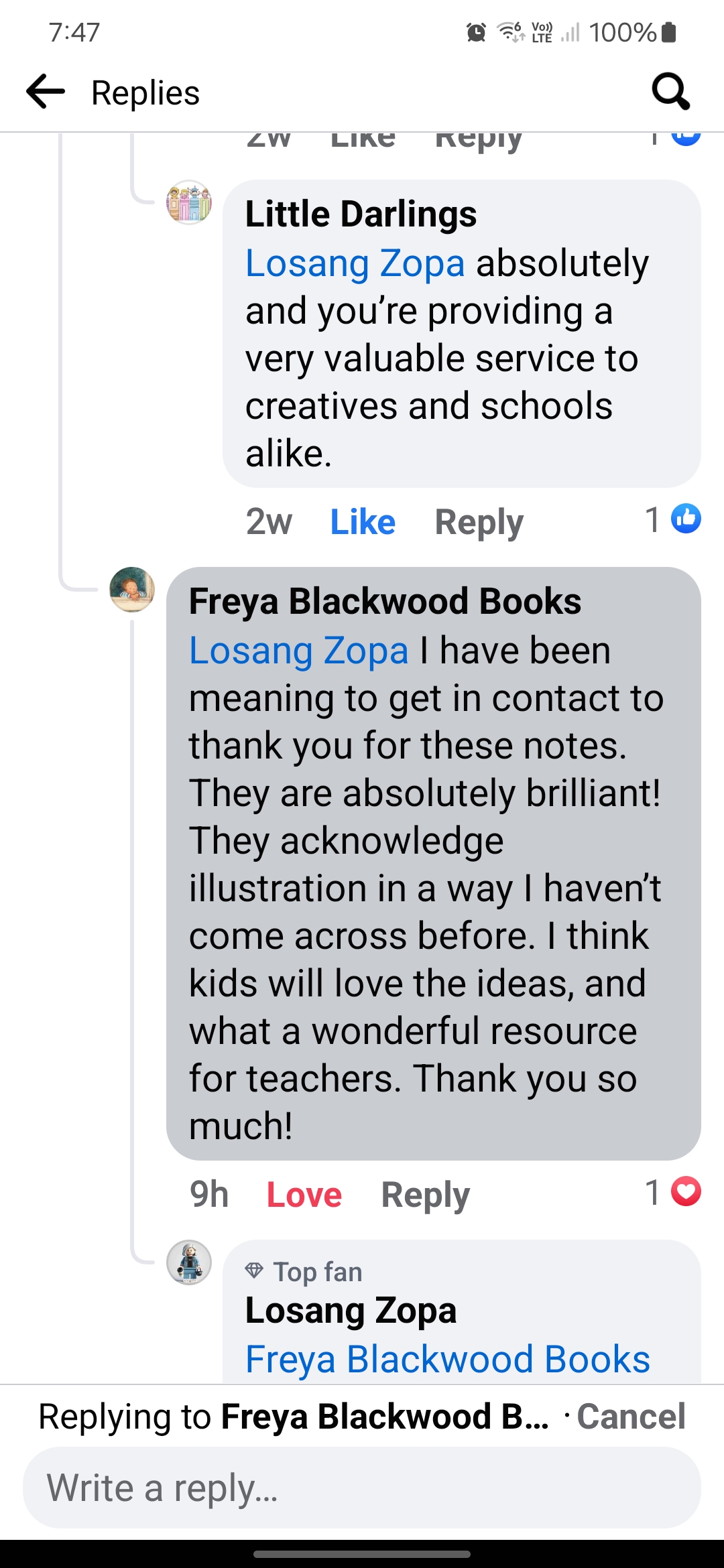View red heart reaction on Freya's comment
Screen dimensions: 724x1568
(686, 1192)
